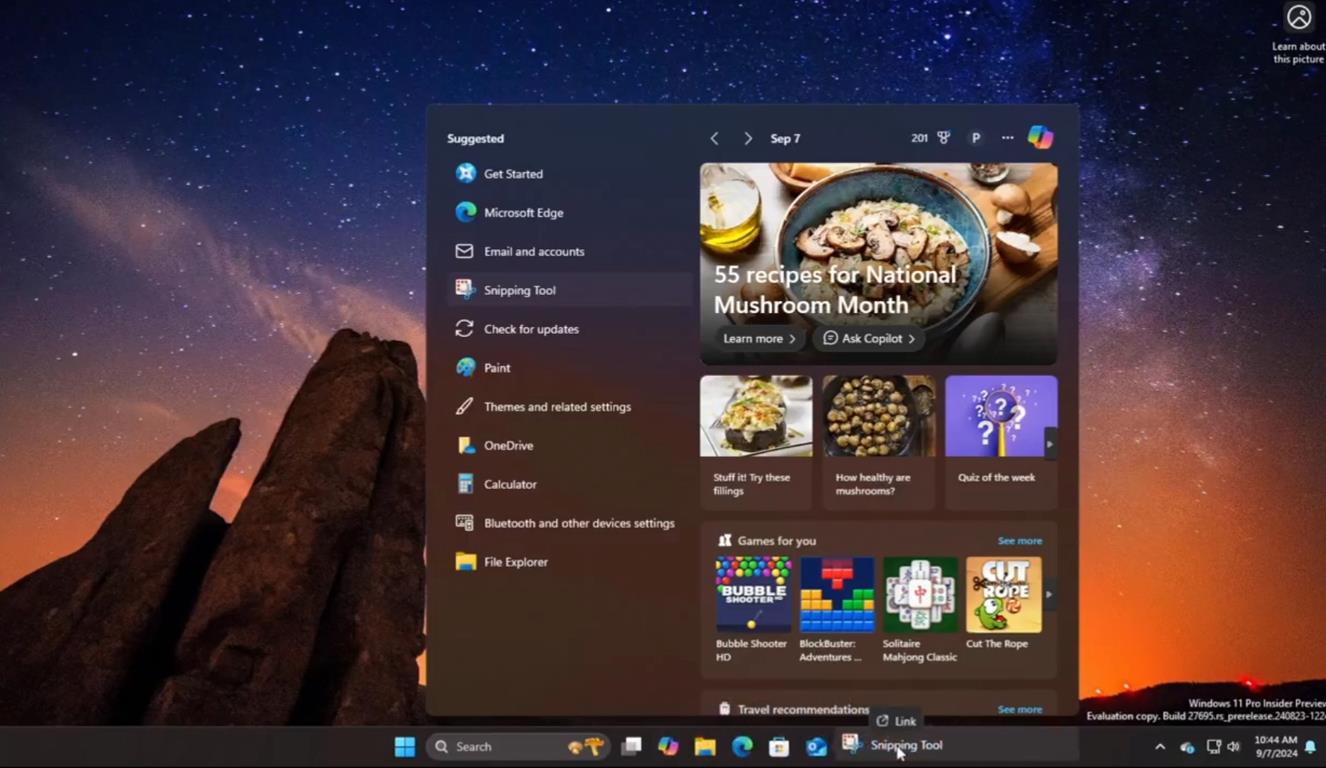
Task: Open Task View on the taskbar
Action: coord(631,746)
